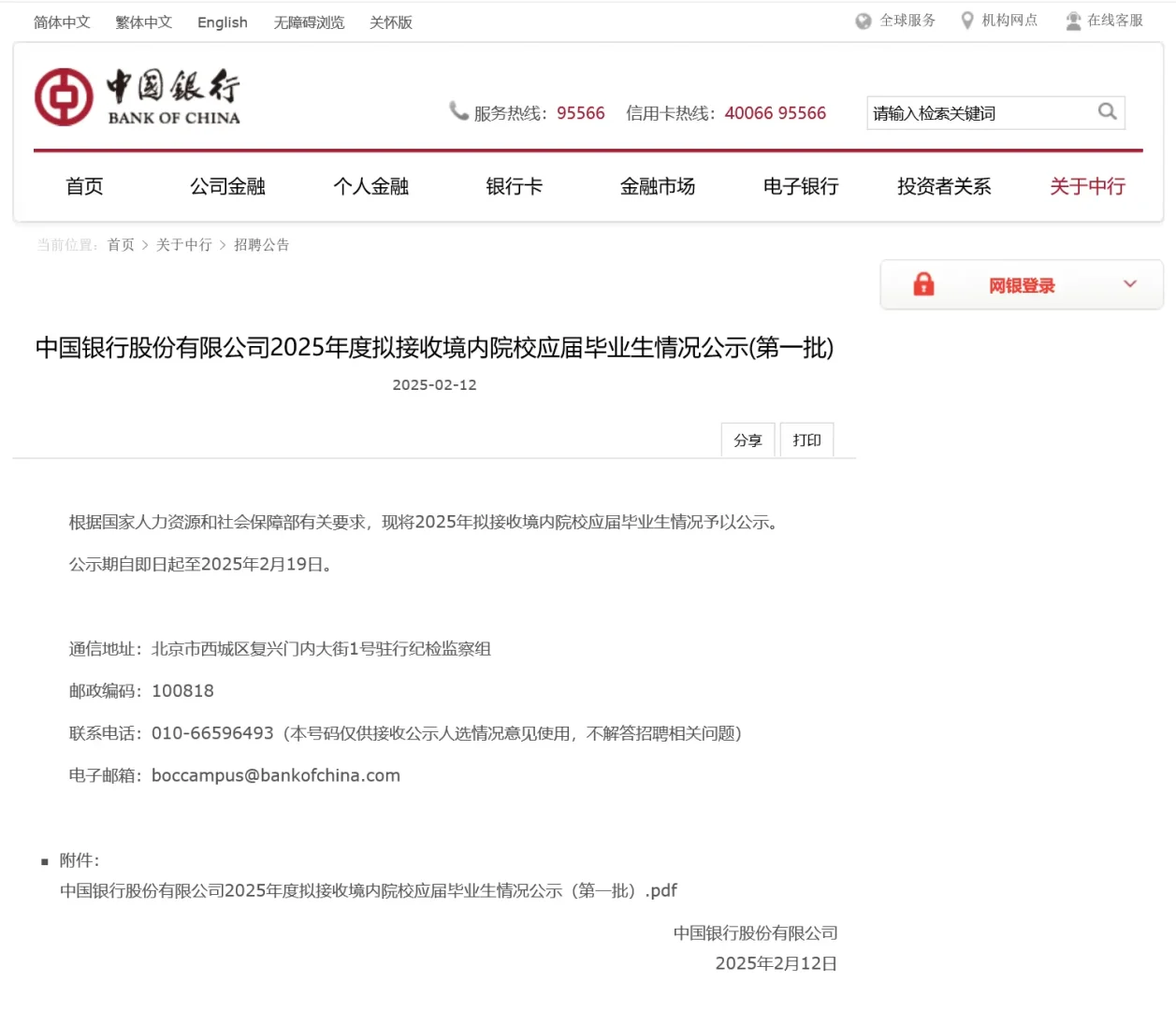Click the 网银登录 login label
This screenshot has height=1010, width=1176.
(x=1022, y=285)
